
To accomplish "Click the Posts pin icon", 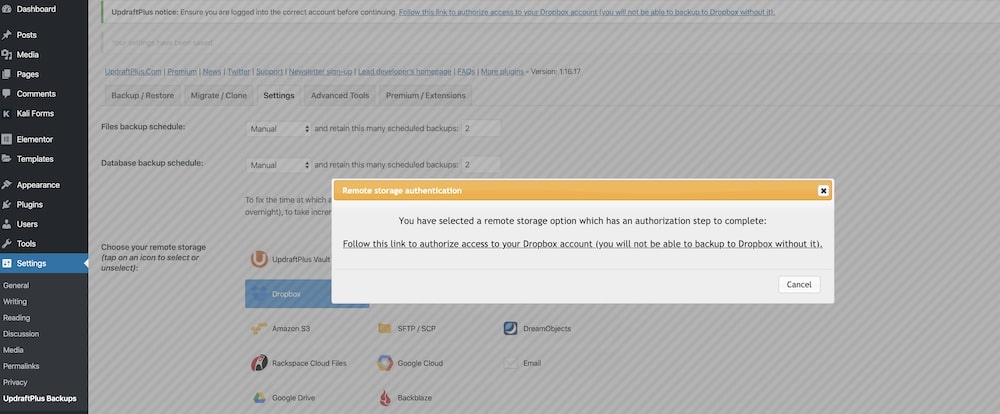I will coord(6,35).
